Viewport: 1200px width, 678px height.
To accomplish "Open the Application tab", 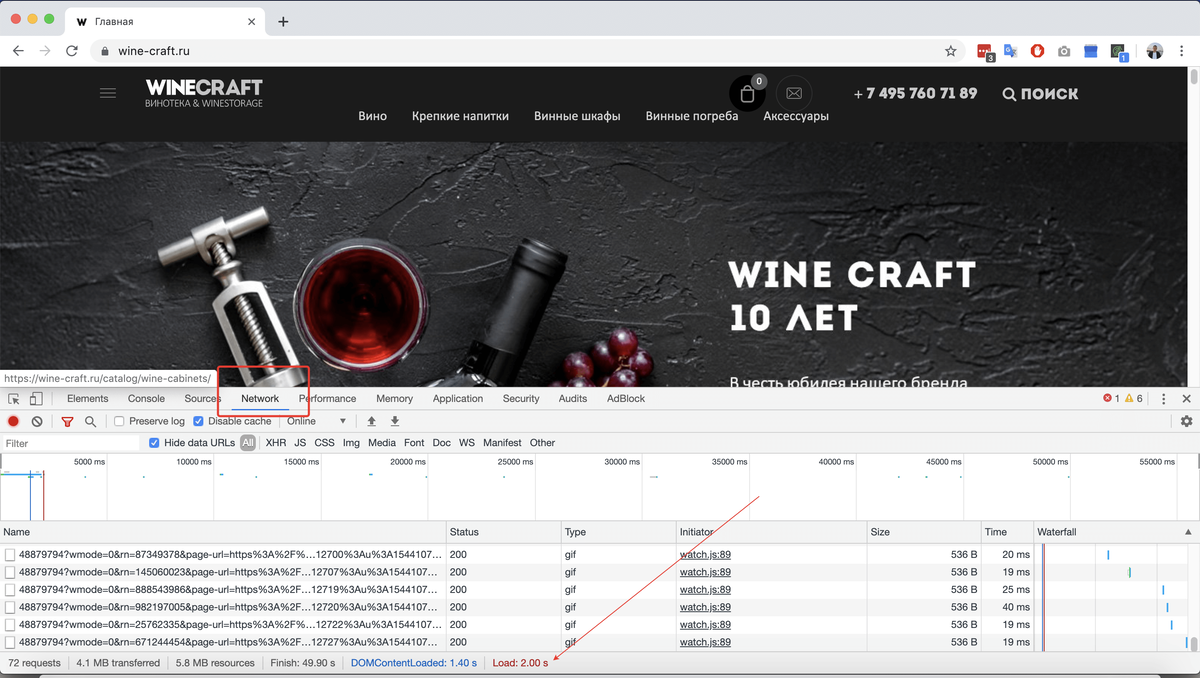I will pos(458,398).
